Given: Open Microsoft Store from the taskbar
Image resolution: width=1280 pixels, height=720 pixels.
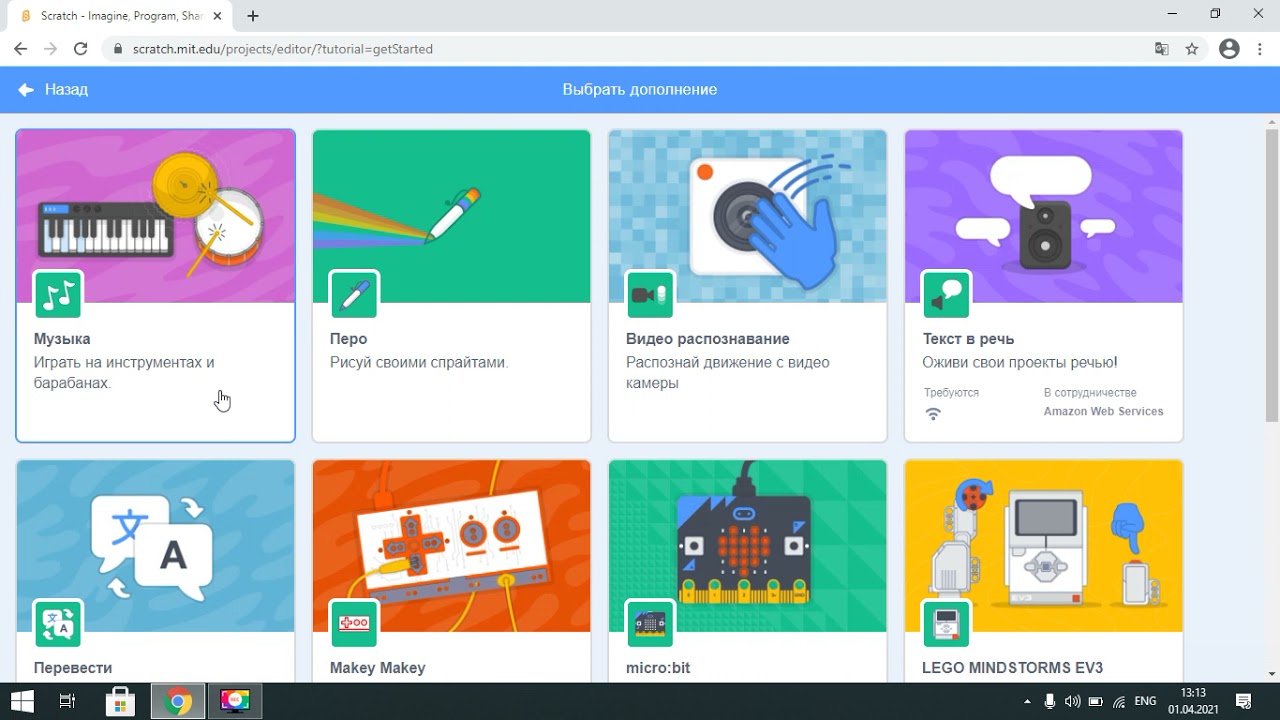Looking at the screenshot, I should [121, 701].
